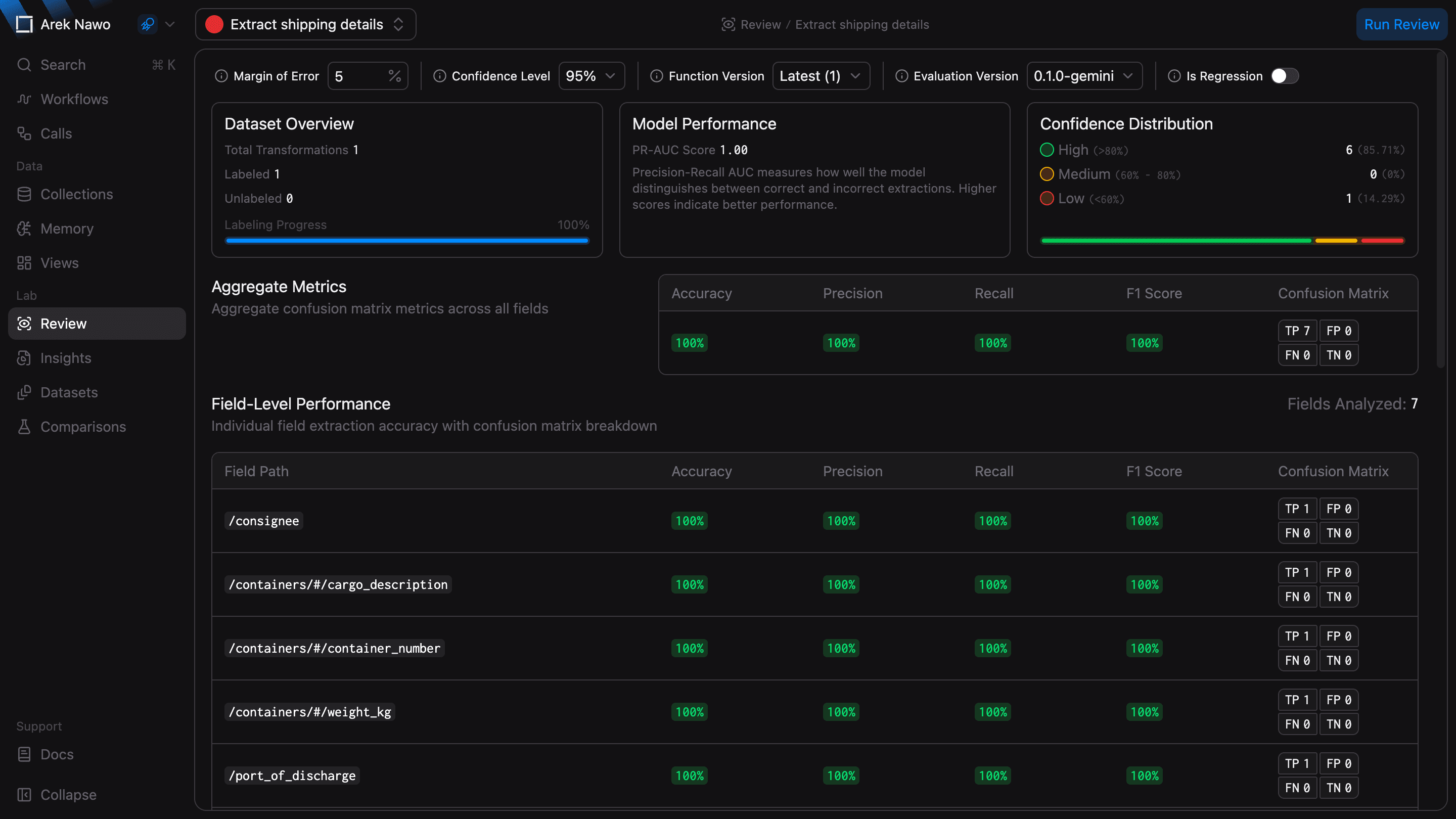
Task: Open Collections in the sidebar
Action: [x=97, y=195]
